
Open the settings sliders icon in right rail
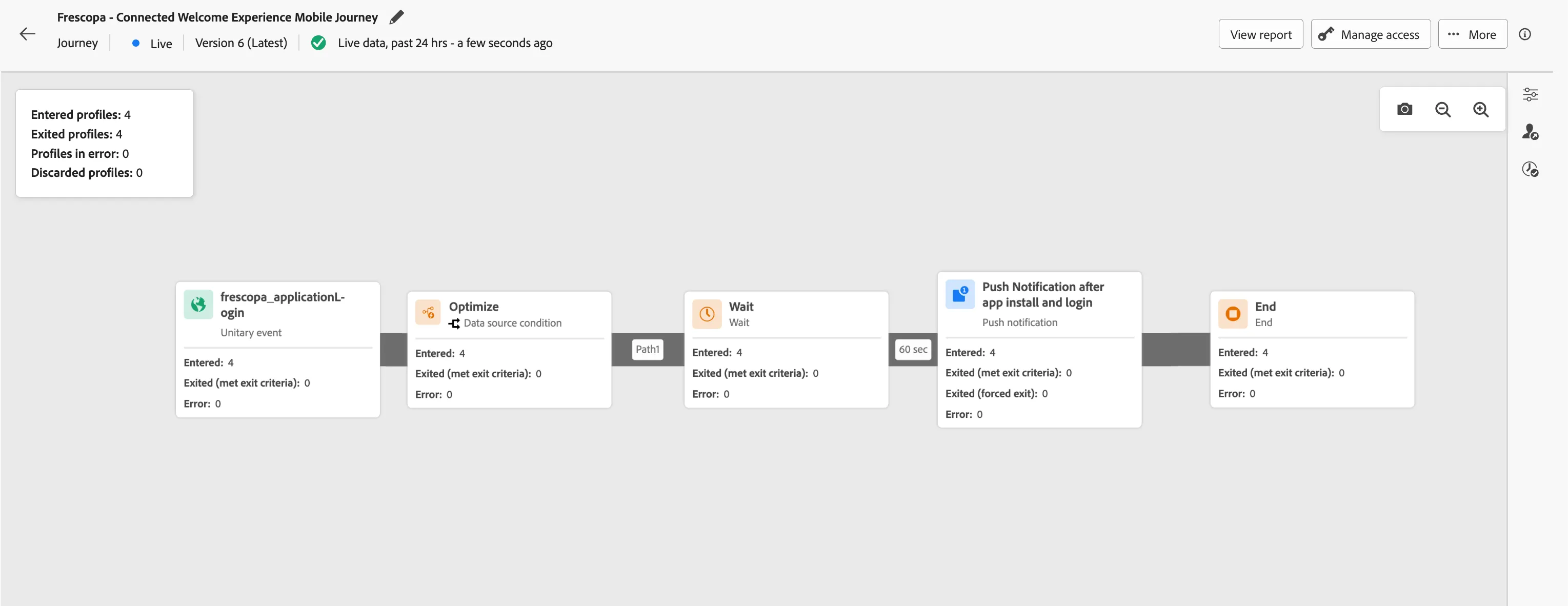coord(1530,94)
